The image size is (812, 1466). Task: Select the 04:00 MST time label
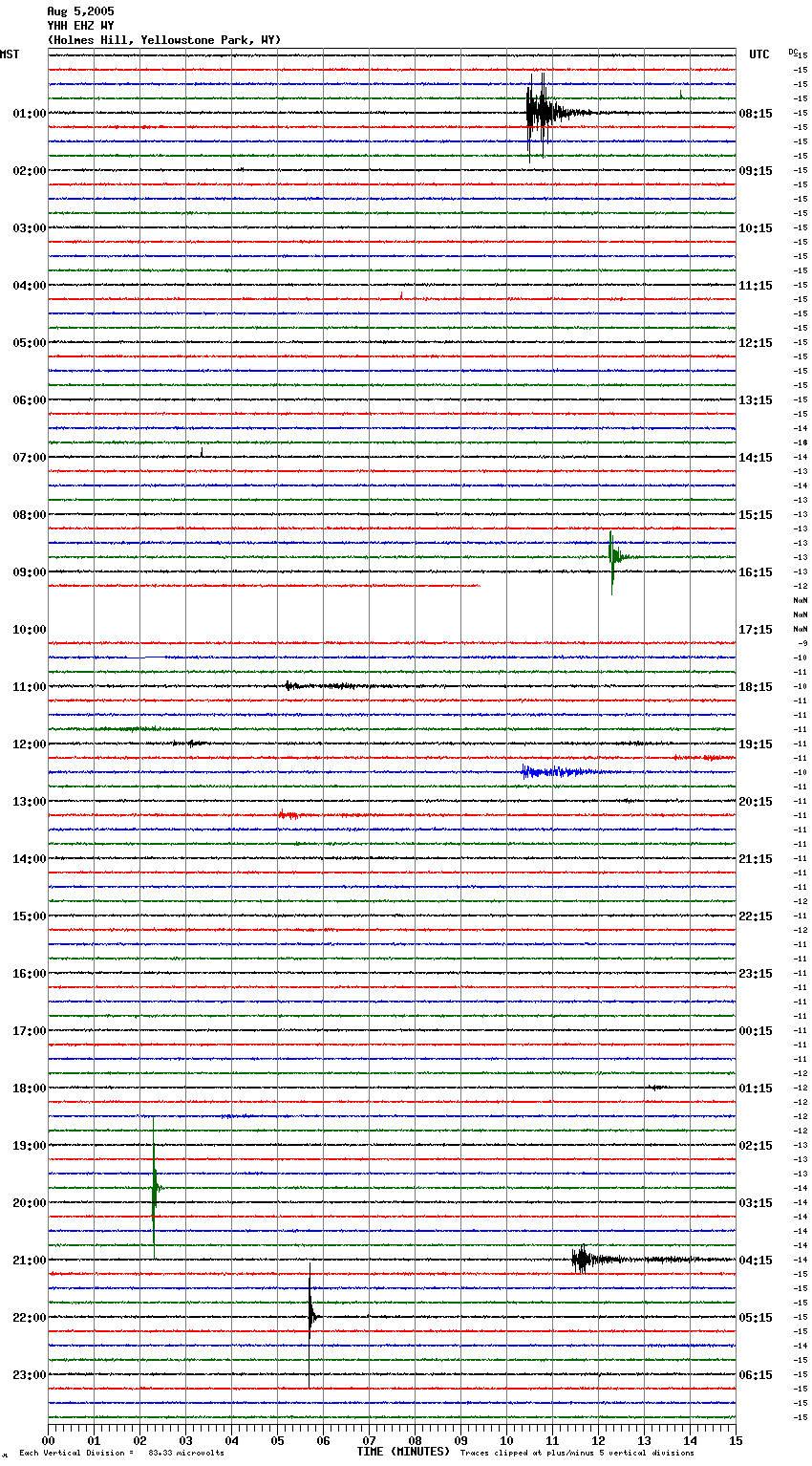[x=30, y=286]
